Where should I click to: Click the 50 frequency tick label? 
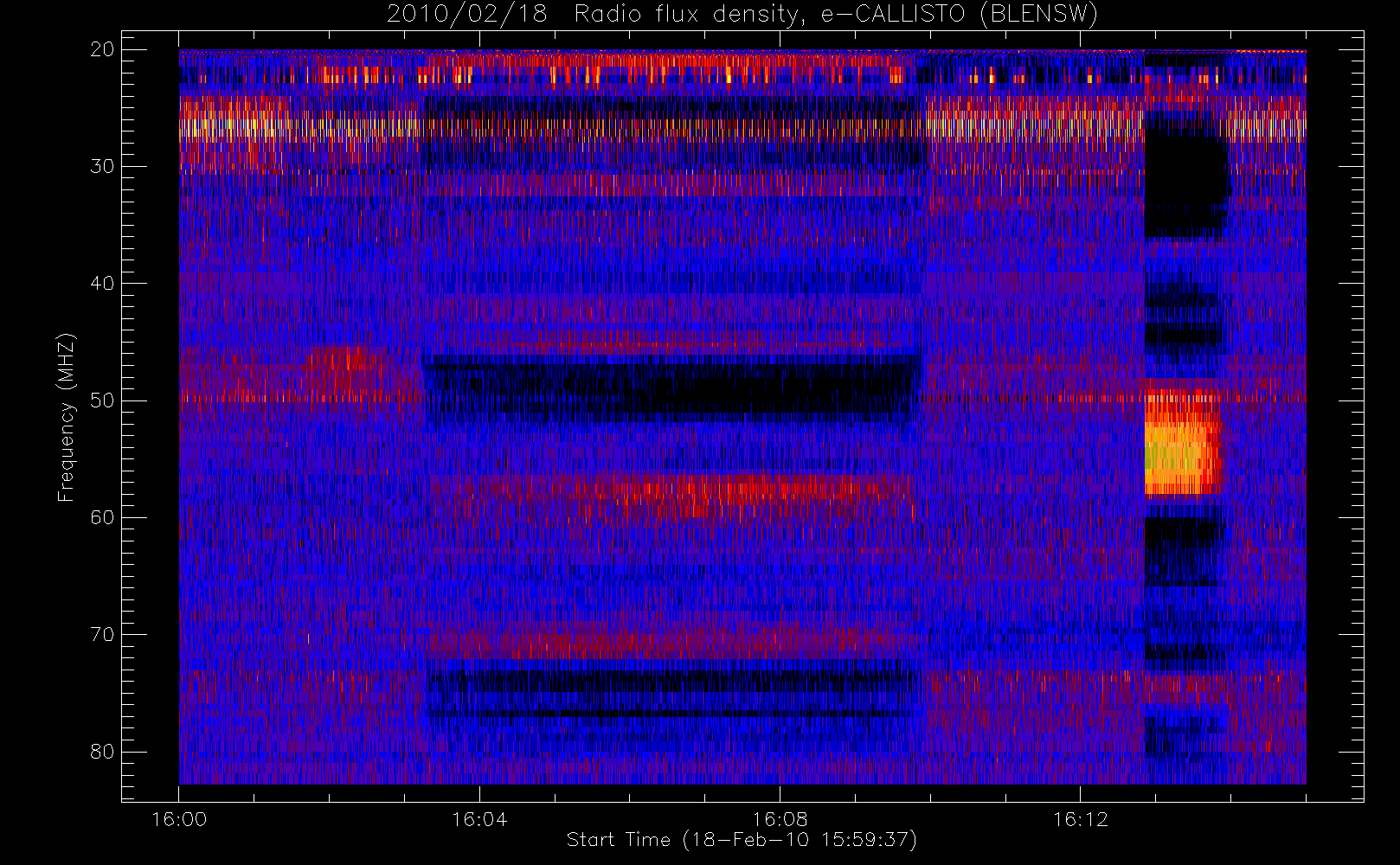pyautogui.click(x=102, y=400)
